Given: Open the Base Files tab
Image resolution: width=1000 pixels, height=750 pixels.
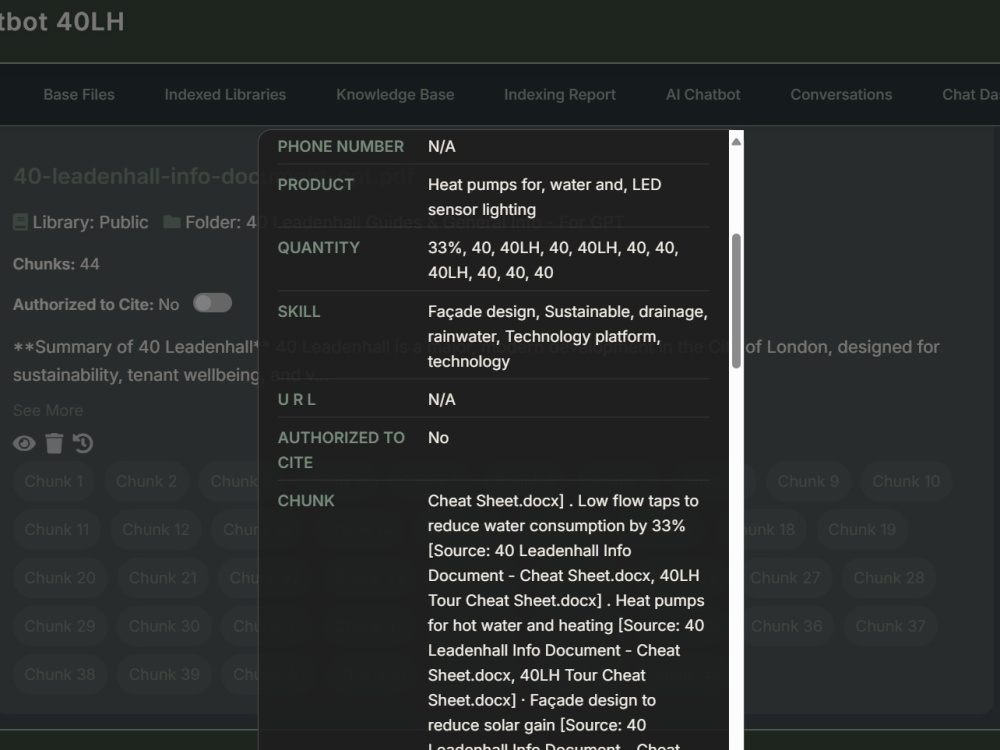Looking at the screenshot, I should pos(79,94).
